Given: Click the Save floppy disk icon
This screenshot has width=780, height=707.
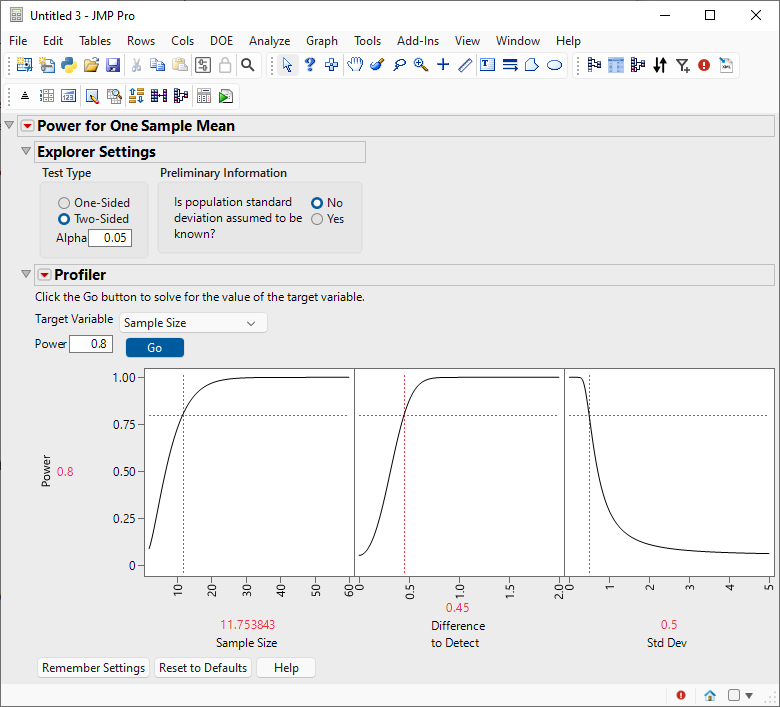Looking at the screenshot, I should click(x=113, y=65).
